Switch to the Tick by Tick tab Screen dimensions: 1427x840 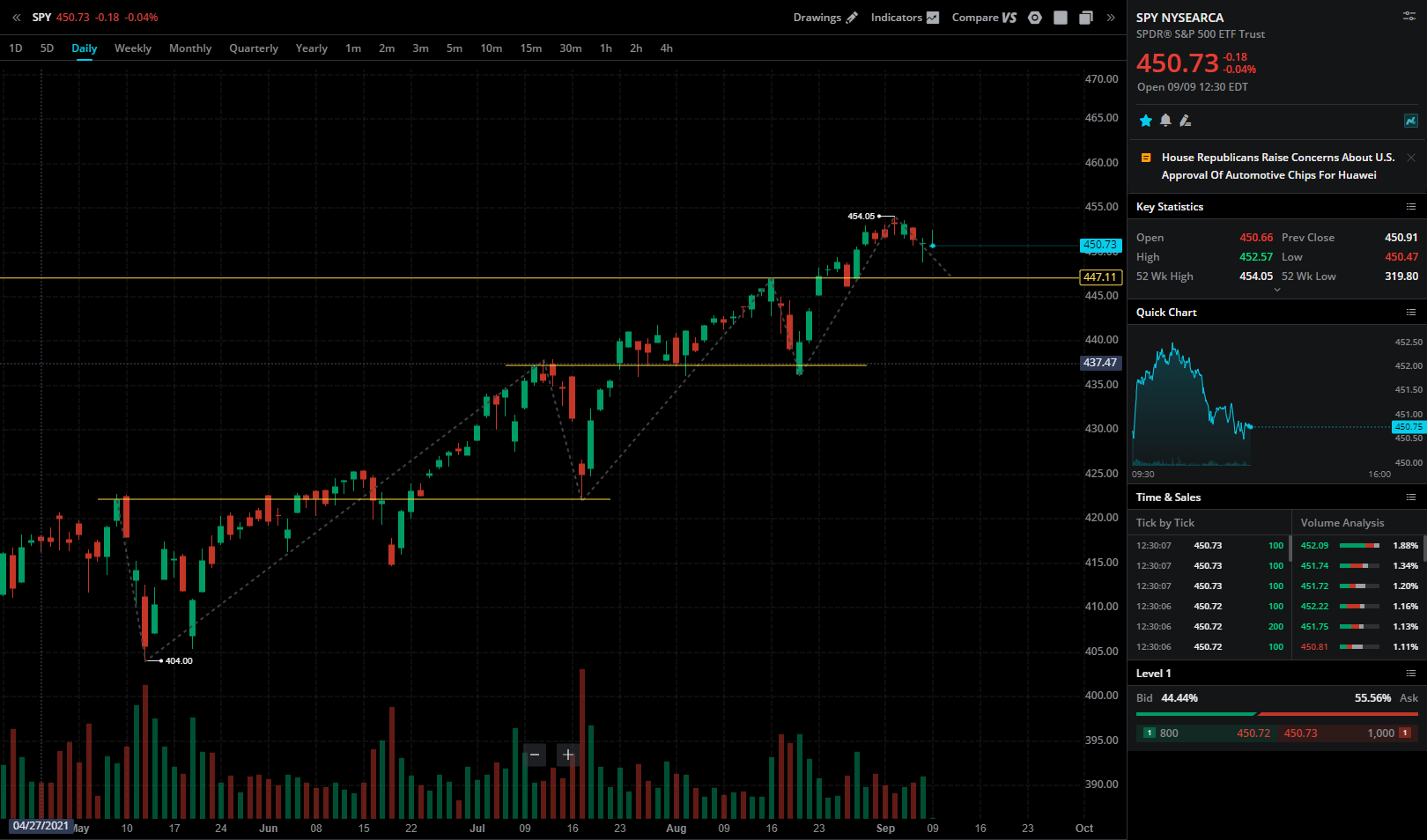point(1165,523)
